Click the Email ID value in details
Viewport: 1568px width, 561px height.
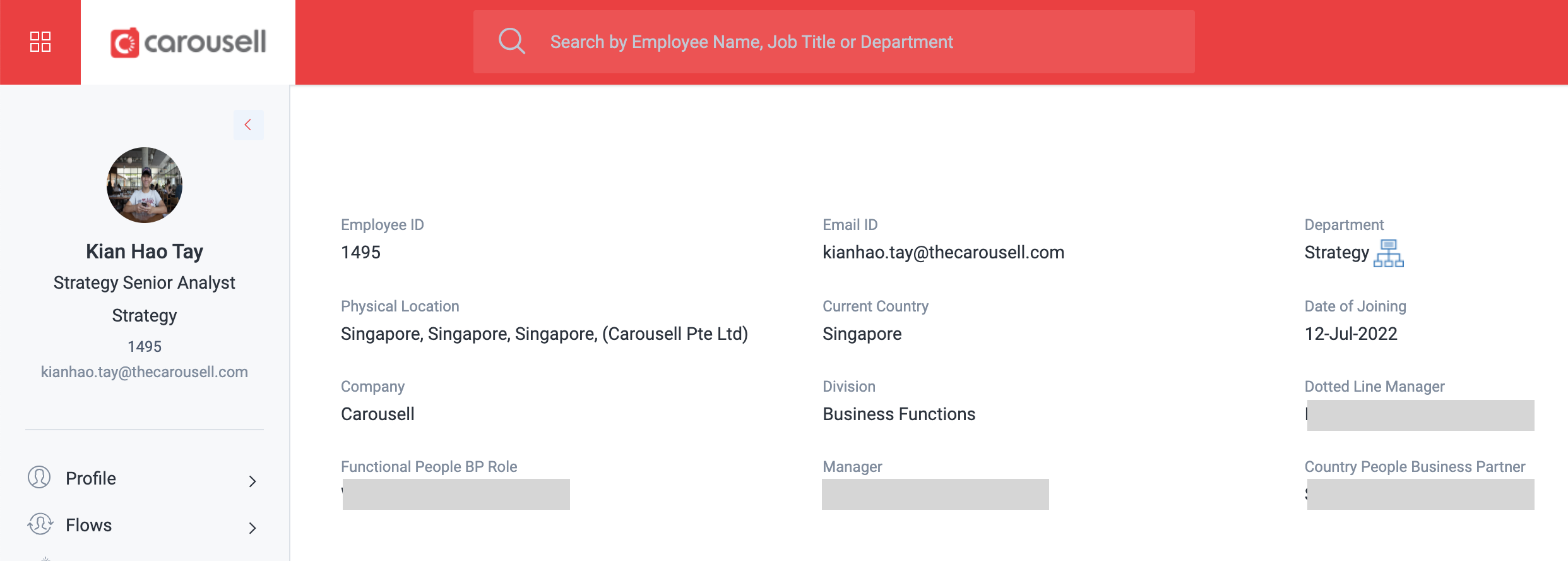pos(943,253)
